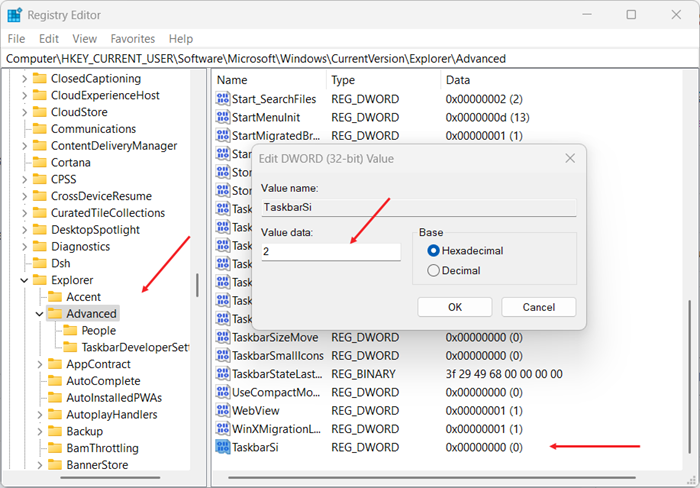Screen dimensions: 700x488
Task: Click the WinXMigrationL... DWORD value icon
Action: (222, 429)
